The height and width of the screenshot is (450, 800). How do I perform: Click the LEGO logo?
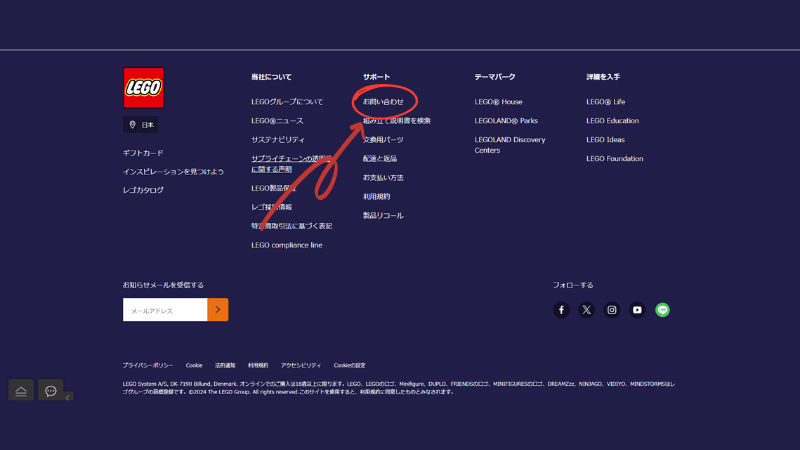coord(143,88)
